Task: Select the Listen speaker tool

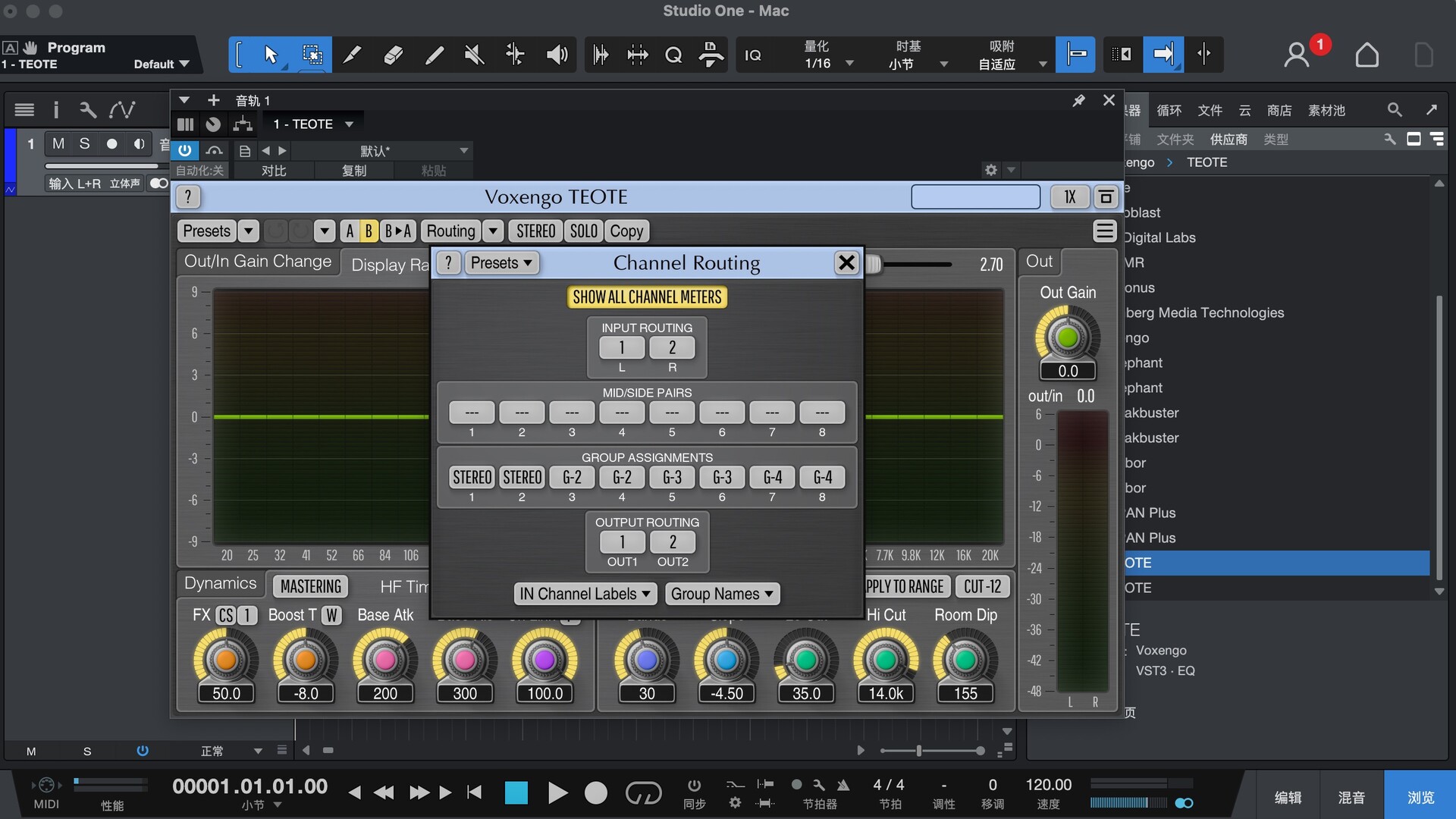Action: [x=557, y=55]
